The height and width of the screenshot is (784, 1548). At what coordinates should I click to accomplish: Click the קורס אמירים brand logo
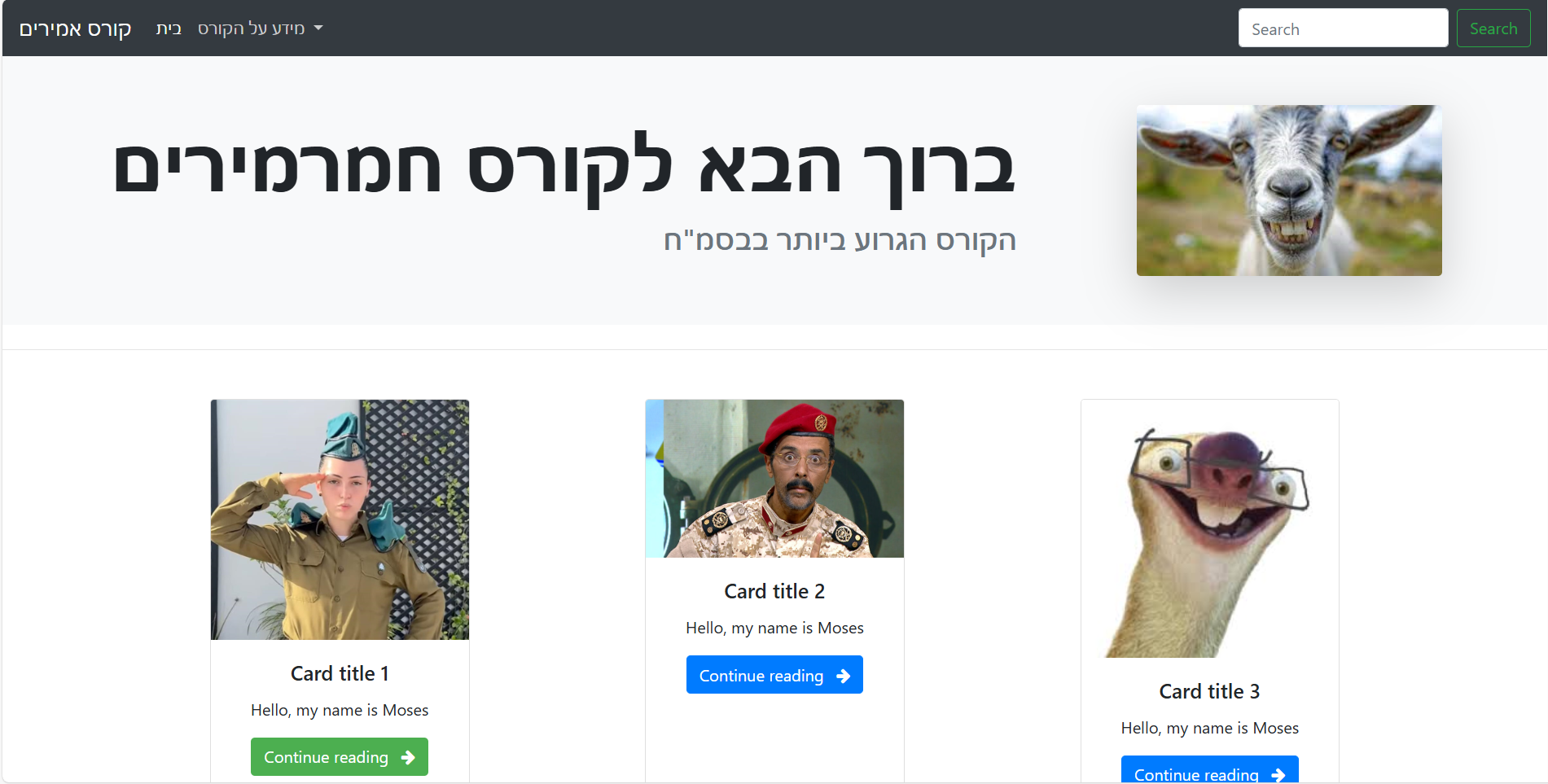click(75, 28)
